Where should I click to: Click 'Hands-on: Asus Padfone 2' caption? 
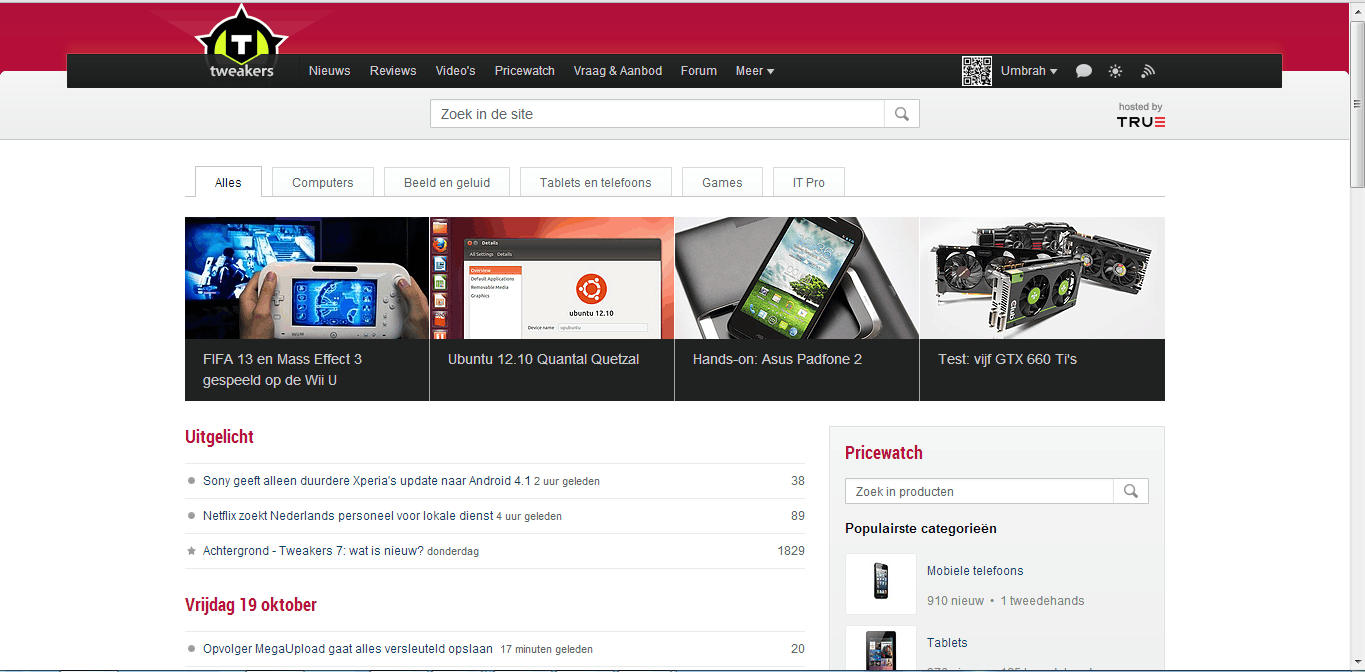click(777, 359)
